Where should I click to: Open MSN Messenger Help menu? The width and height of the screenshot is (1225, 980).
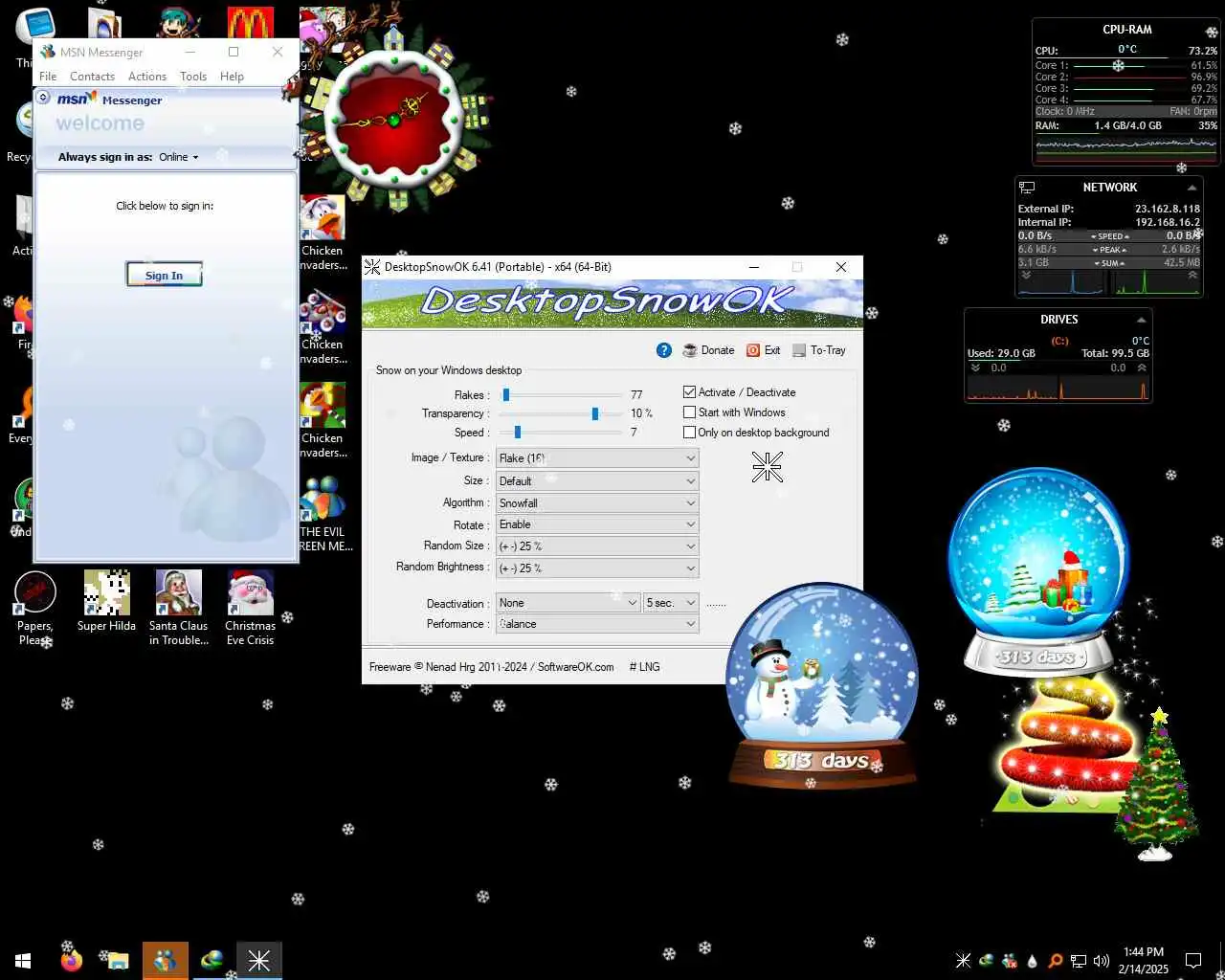tap(232, 77)
